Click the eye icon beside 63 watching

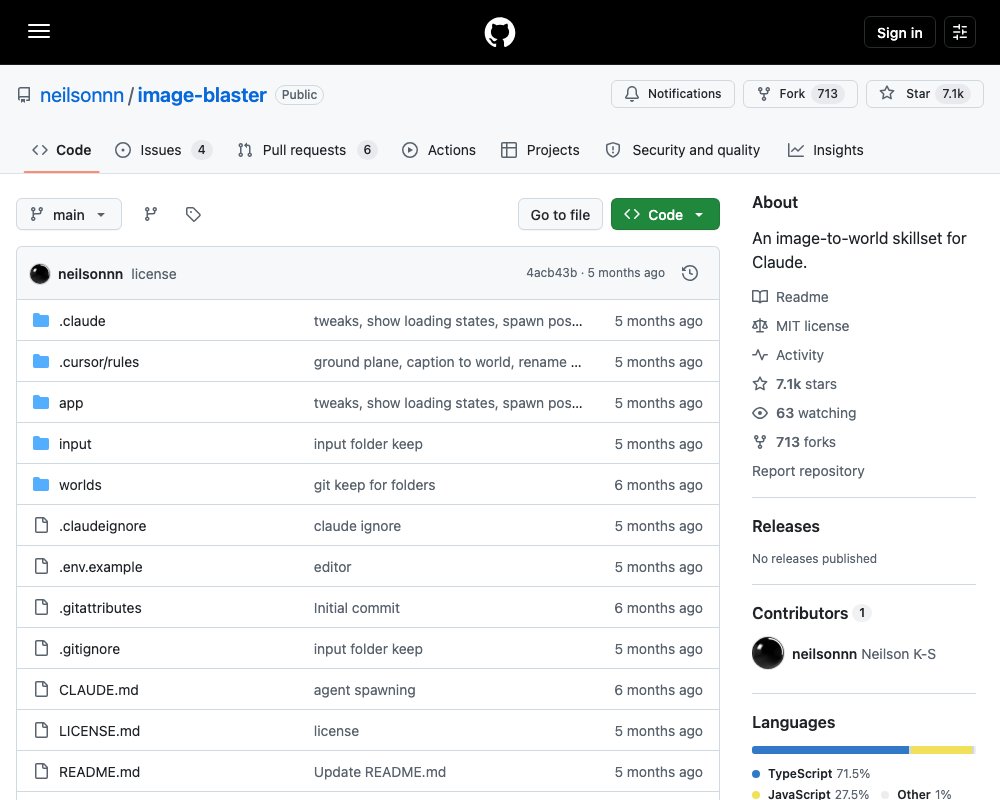pyautogui.click(x=760, y=413)
